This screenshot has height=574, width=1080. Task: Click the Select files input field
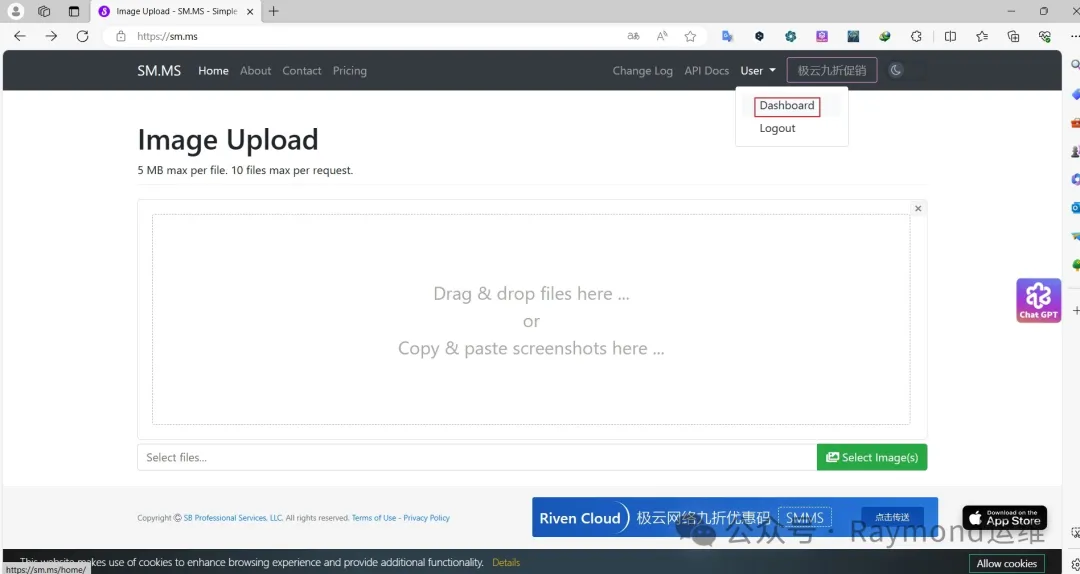(477, 457)
